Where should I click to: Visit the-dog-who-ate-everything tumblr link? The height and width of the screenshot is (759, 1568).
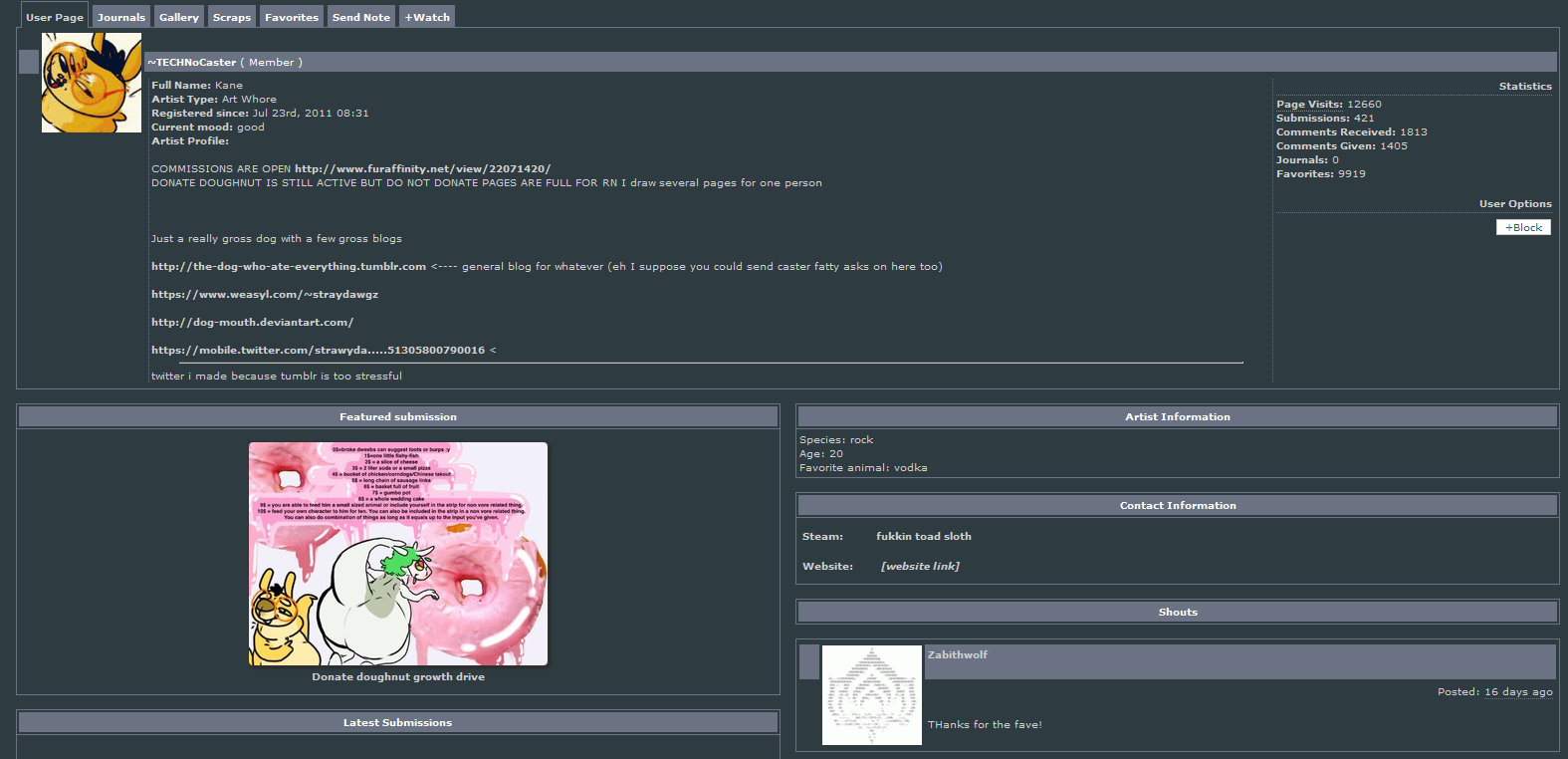[289, 267]
